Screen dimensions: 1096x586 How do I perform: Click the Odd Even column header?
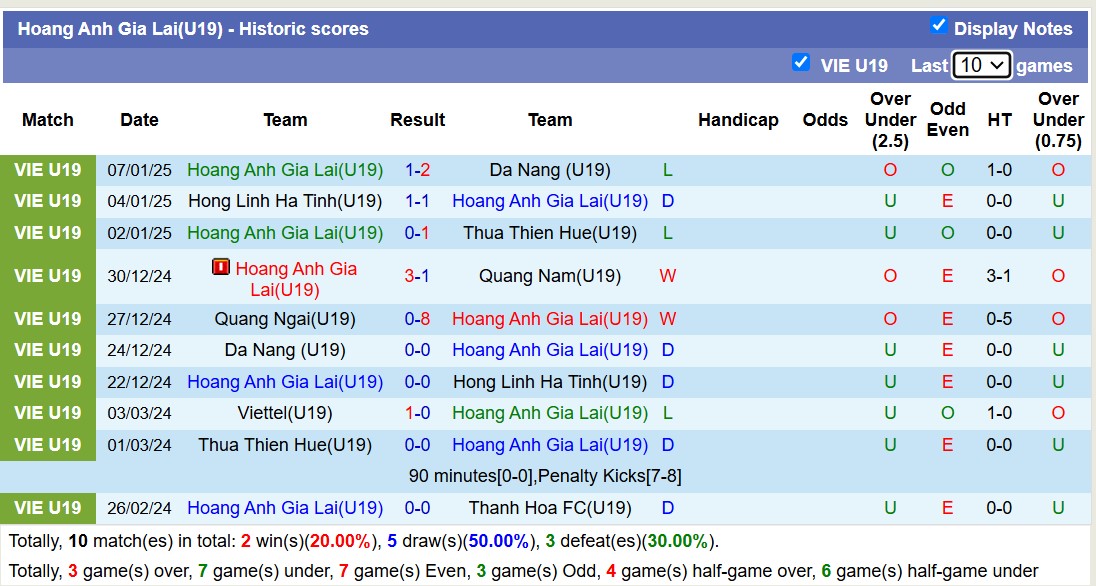coord(947,119)
